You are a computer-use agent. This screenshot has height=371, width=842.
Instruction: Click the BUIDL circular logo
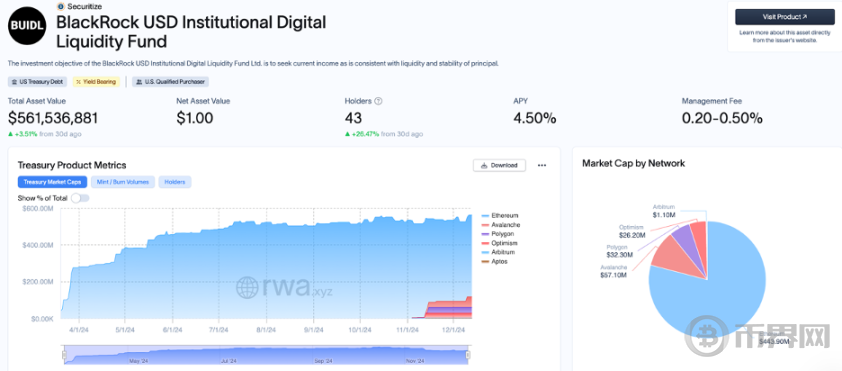[x=27, y=25]
